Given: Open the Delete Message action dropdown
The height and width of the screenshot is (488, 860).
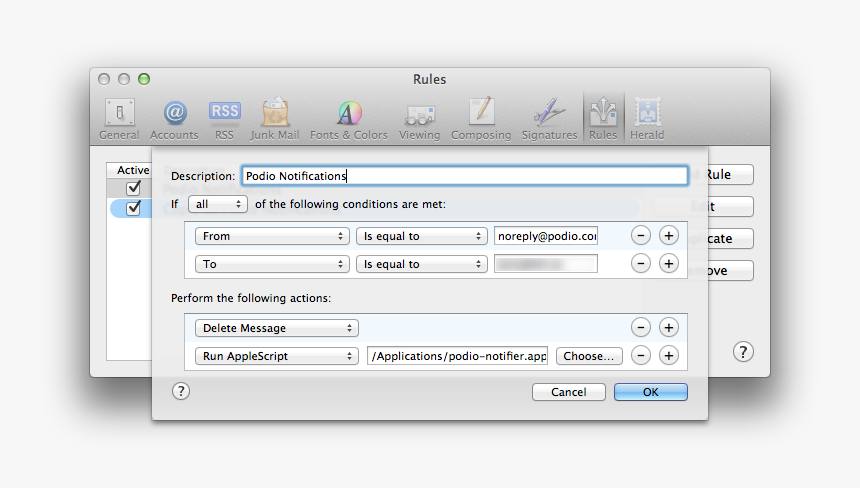Looking at the screenshot, I should click(x=277, y=328).
